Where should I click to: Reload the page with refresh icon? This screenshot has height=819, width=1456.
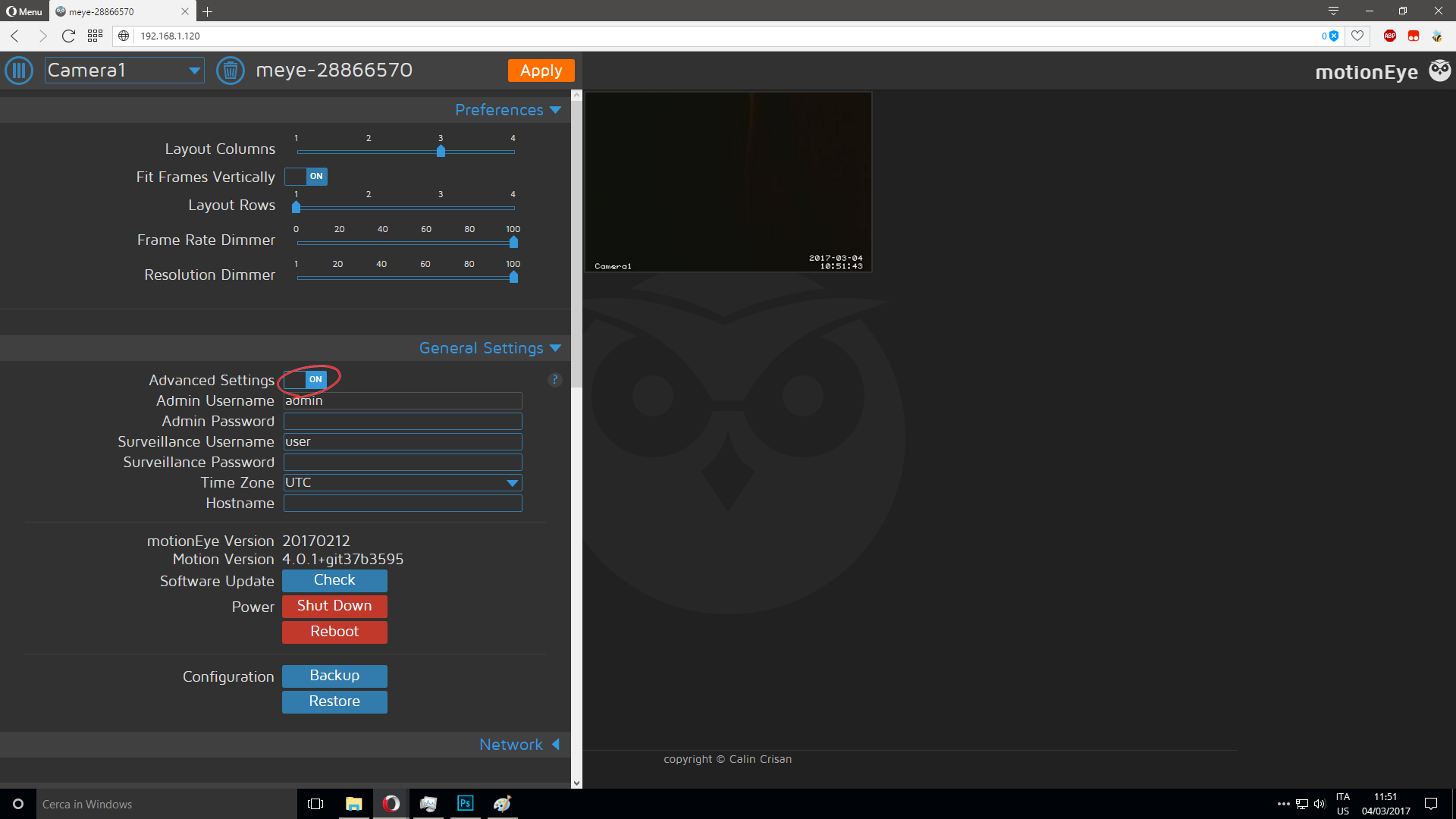pos(68,36)
